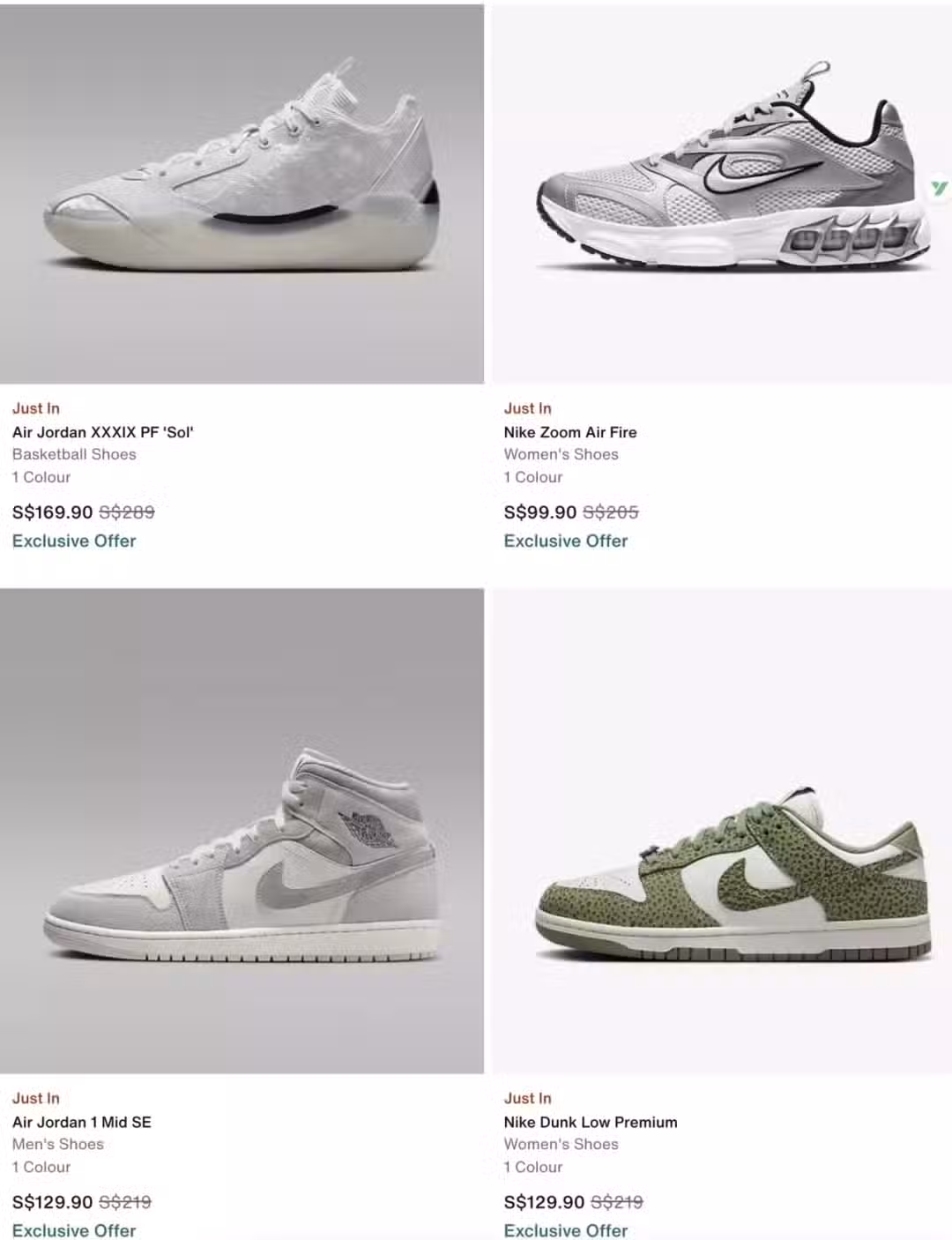Click Exclusive Offer under Nike Dunk Low Premium

coord(566,1230)
